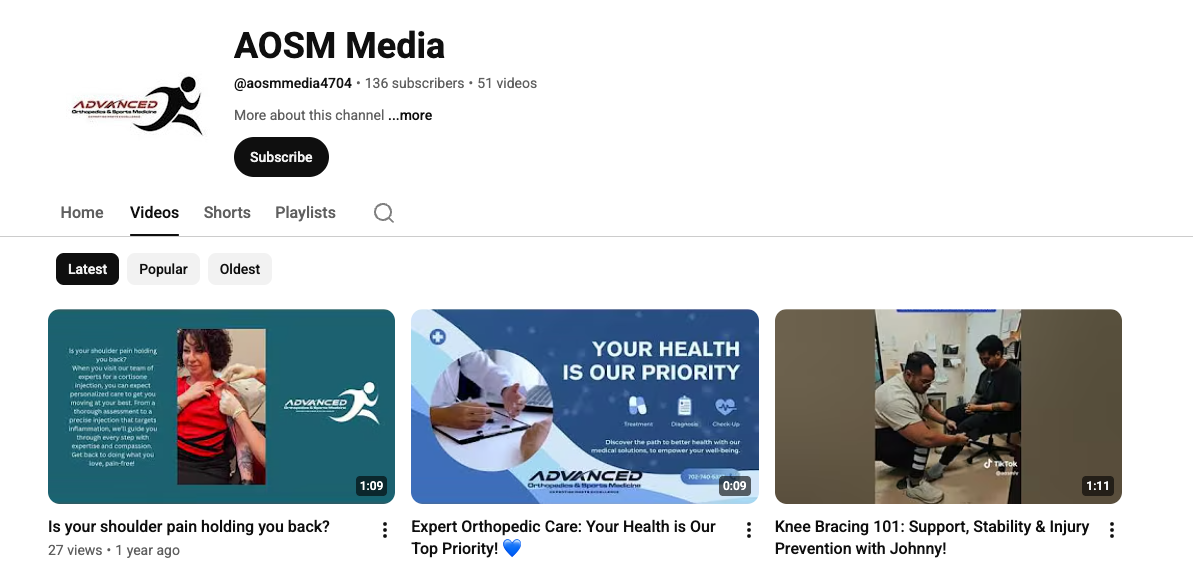Viewport: 1193px width, 565px height.
Task: Click 'More about this channel' text
Action: click(309, 116)
